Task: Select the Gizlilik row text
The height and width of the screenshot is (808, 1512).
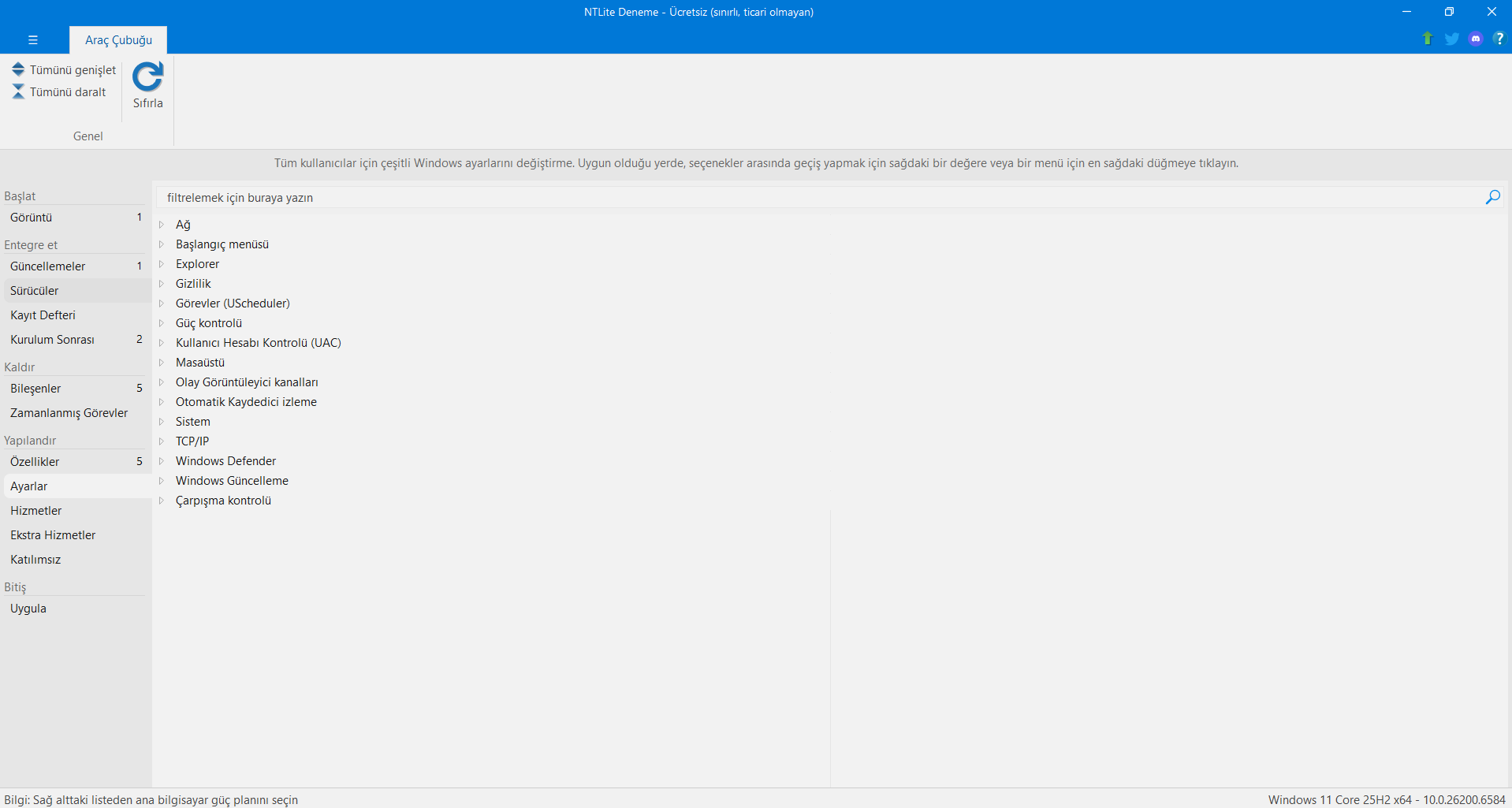Action: (x=193, y=284)
